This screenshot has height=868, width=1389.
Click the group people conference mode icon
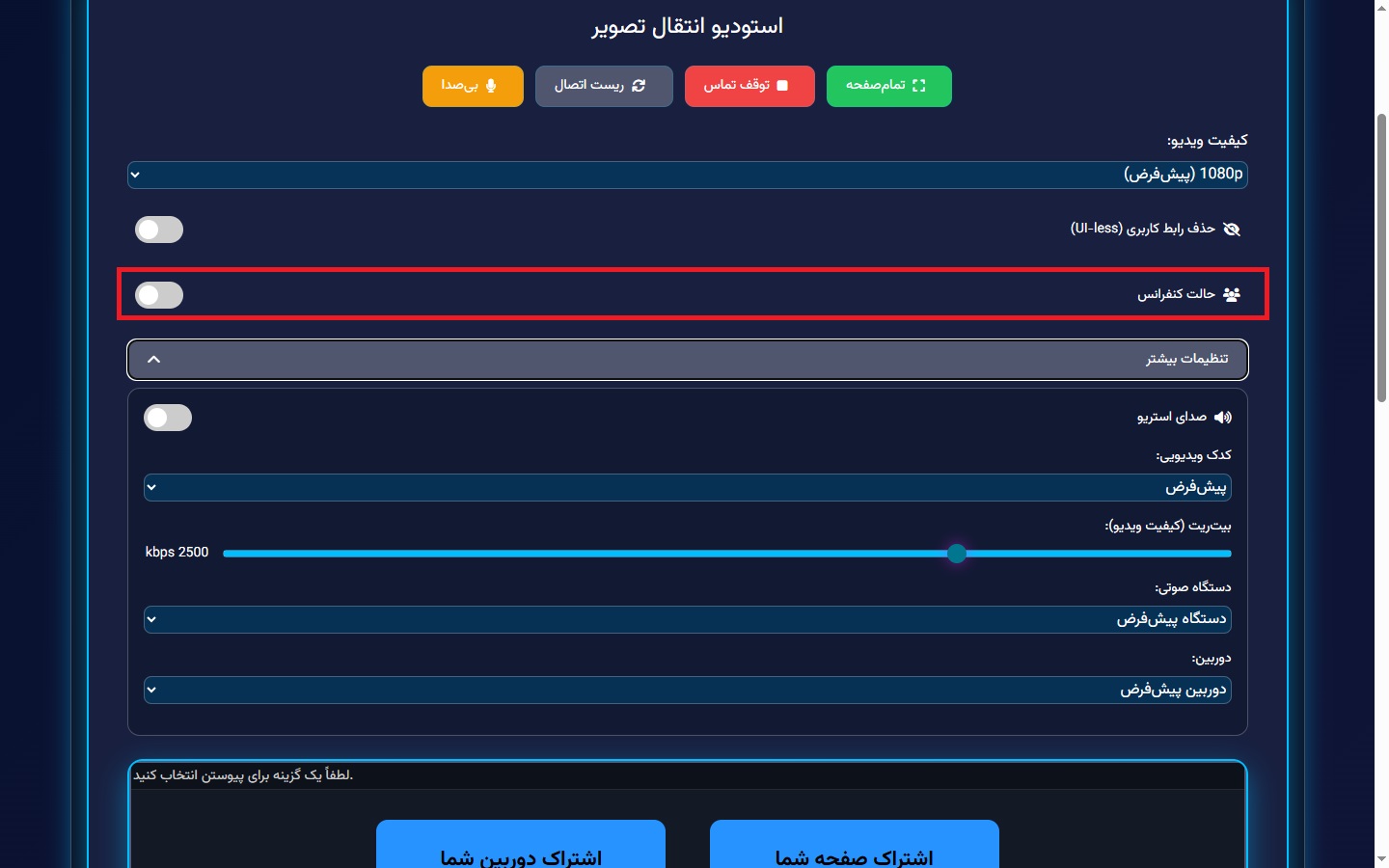(1231, 294)
